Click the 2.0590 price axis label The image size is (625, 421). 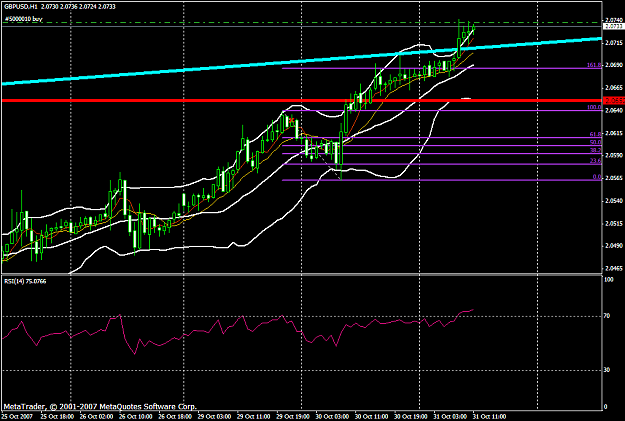pyautogui.click(x=614, y=155)
